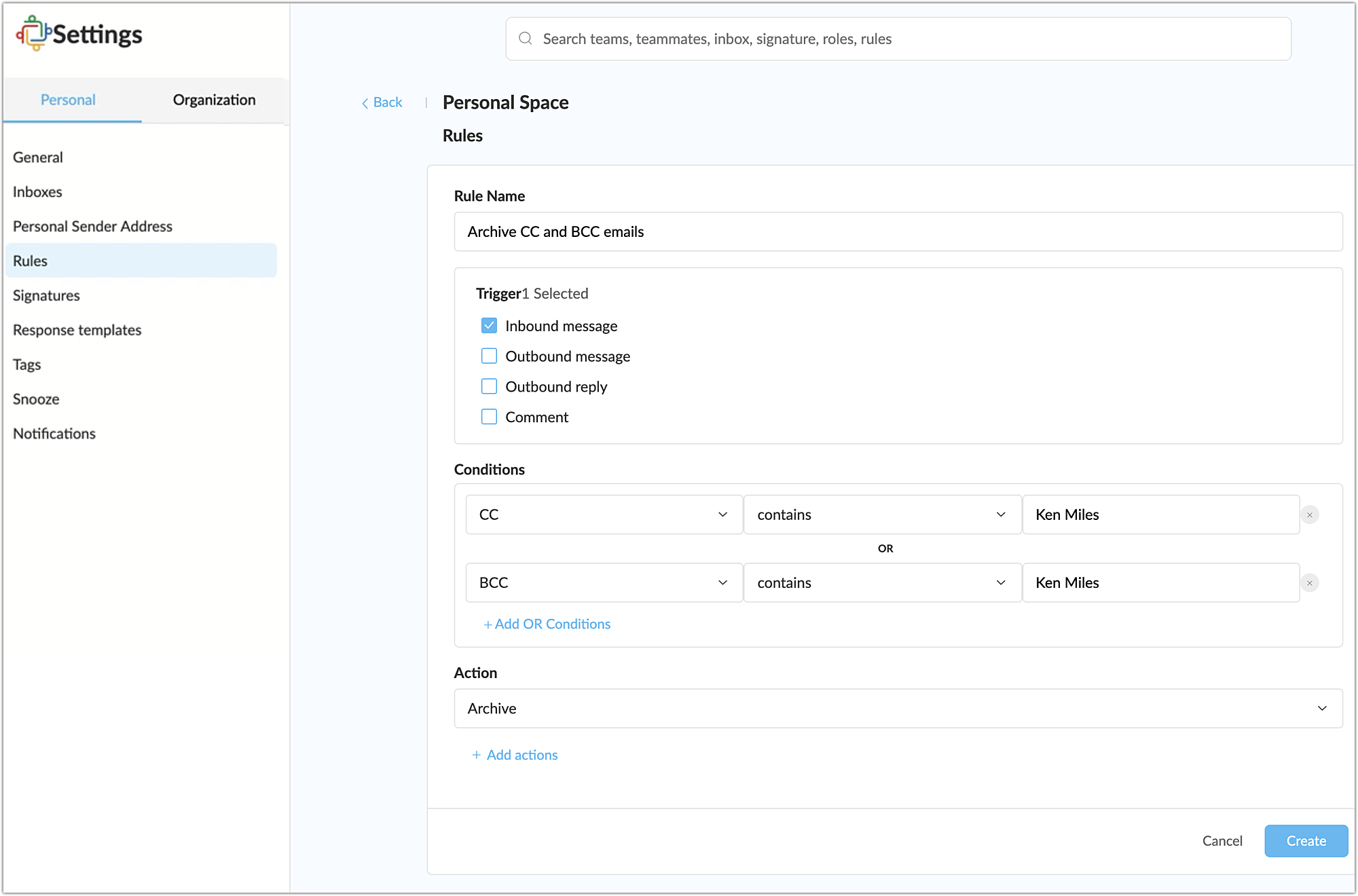The height and width of the screenshot is (896, 1358).
Task: Click plus icon beside Add actions
Action: point(477,755)
